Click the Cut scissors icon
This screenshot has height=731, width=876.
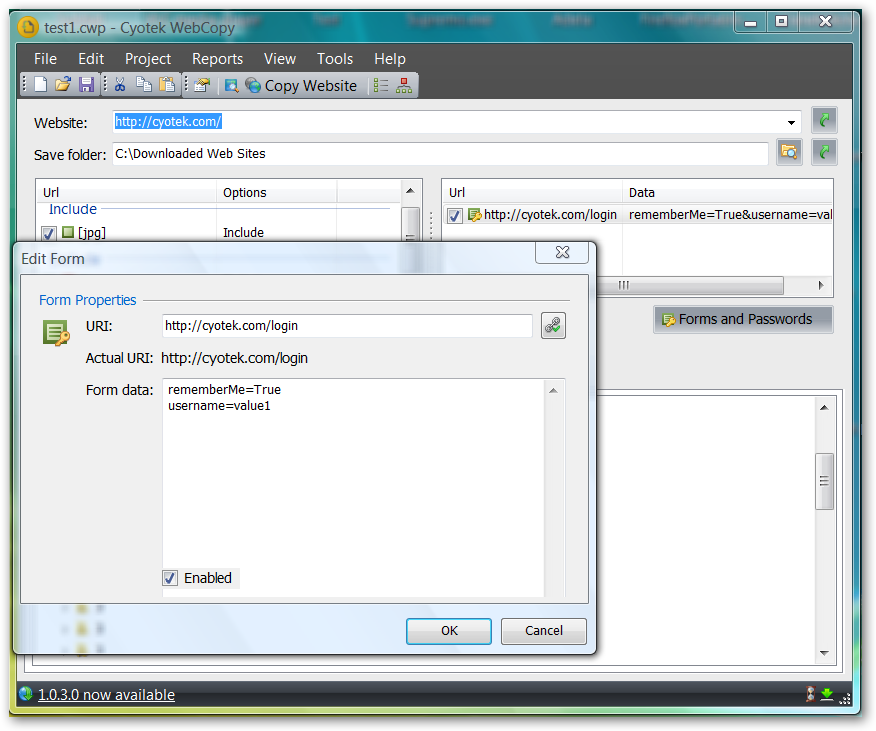(120, 85)
